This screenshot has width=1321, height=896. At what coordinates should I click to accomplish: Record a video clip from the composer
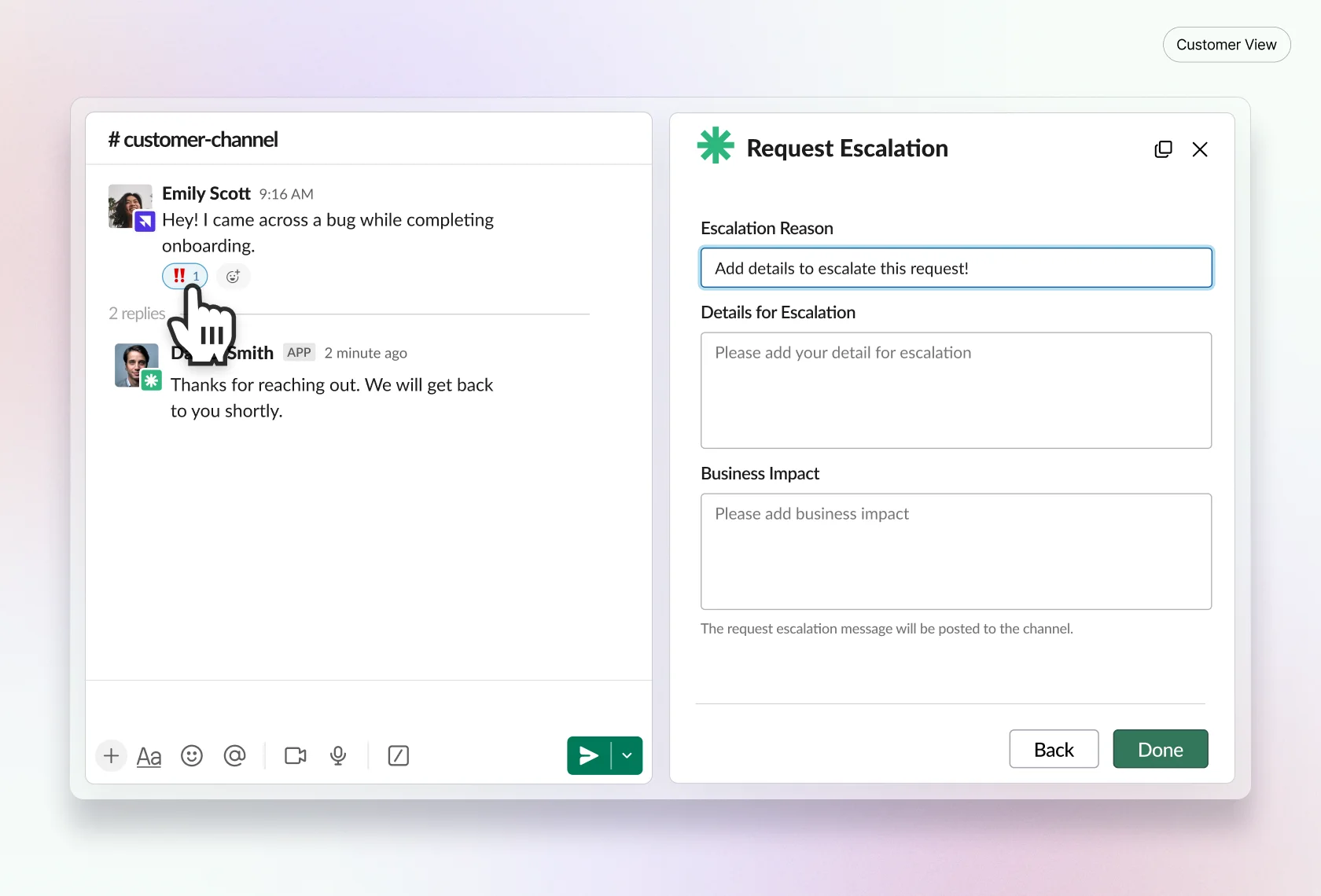(295, 755)
